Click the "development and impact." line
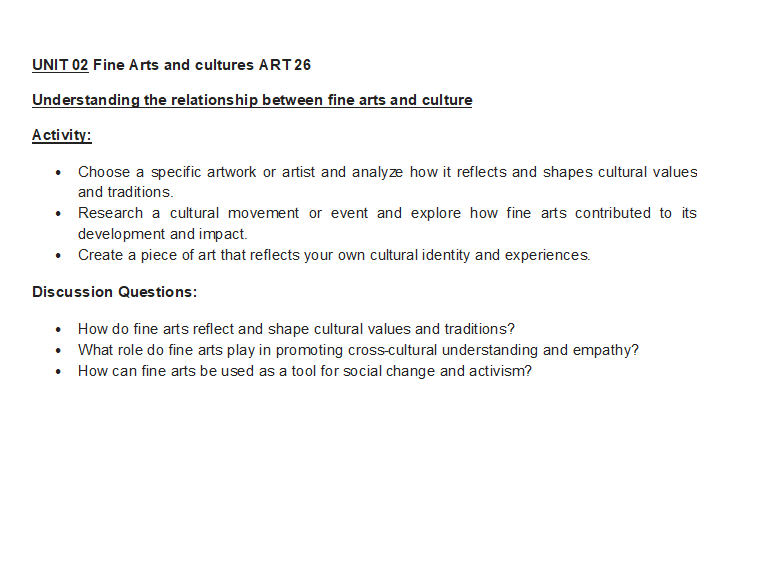The width and height of the screenshot is (780, 578). click(162, 234)
